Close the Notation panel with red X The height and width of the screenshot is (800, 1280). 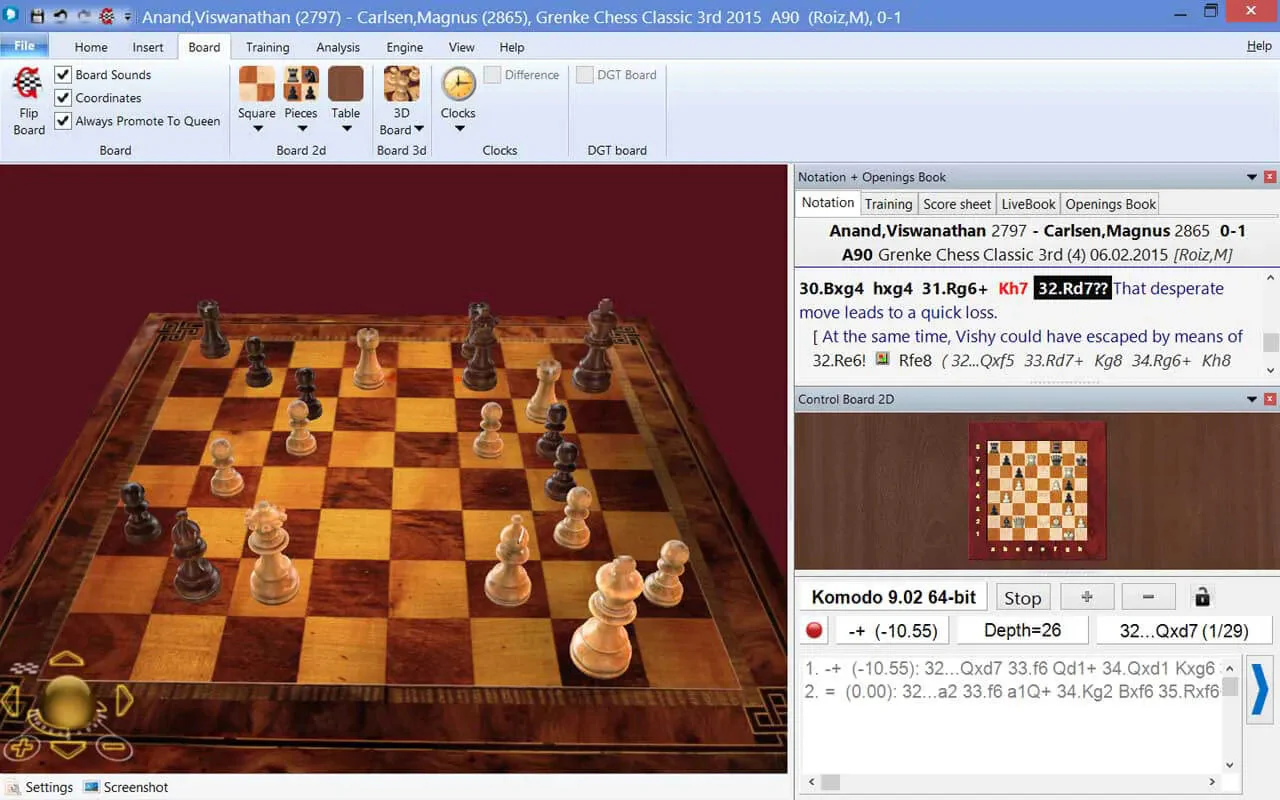coord(1270,177)
